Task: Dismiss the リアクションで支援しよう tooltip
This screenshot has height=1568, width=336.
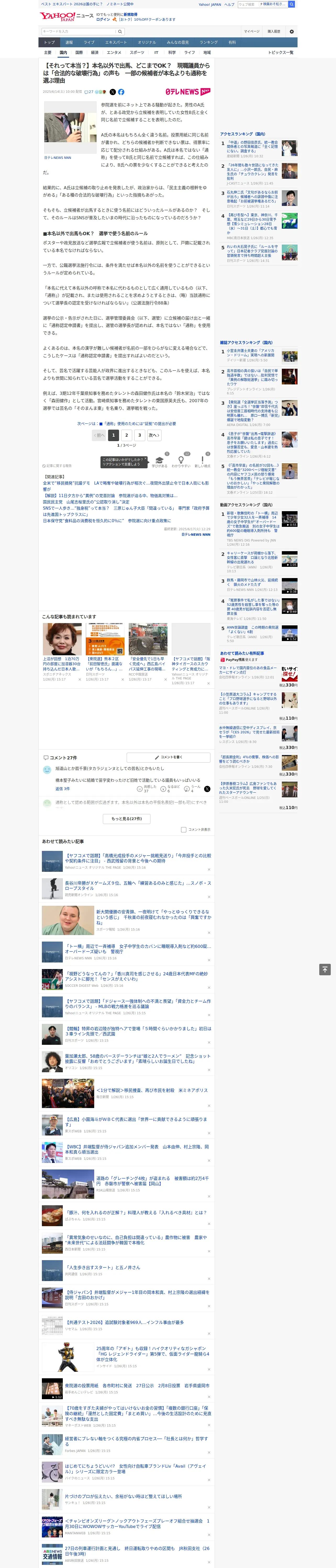Action: tap(145, 459)
